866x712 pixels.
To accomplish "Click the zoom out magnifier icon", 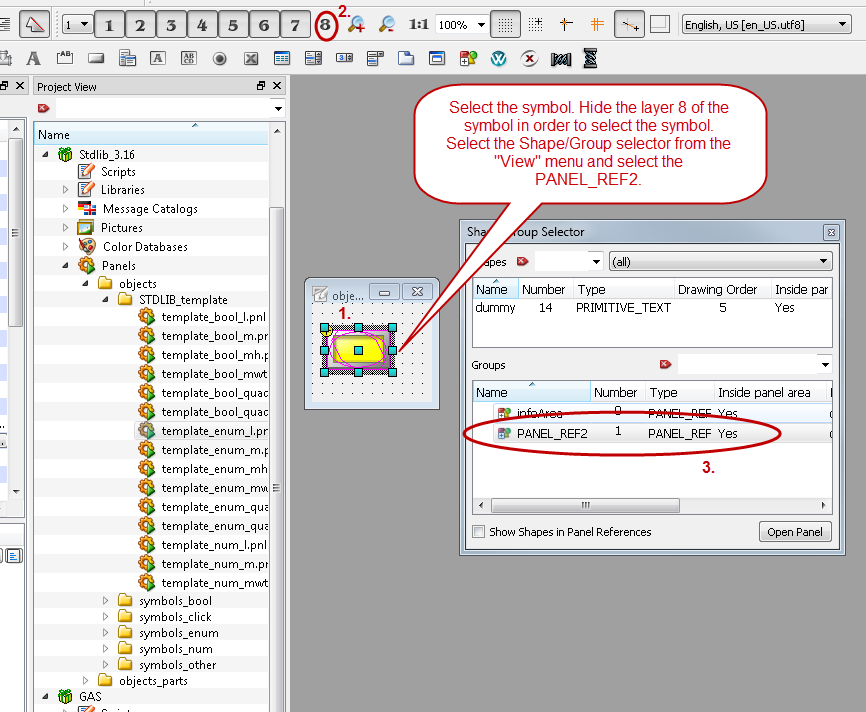I will tap(387, 25).
